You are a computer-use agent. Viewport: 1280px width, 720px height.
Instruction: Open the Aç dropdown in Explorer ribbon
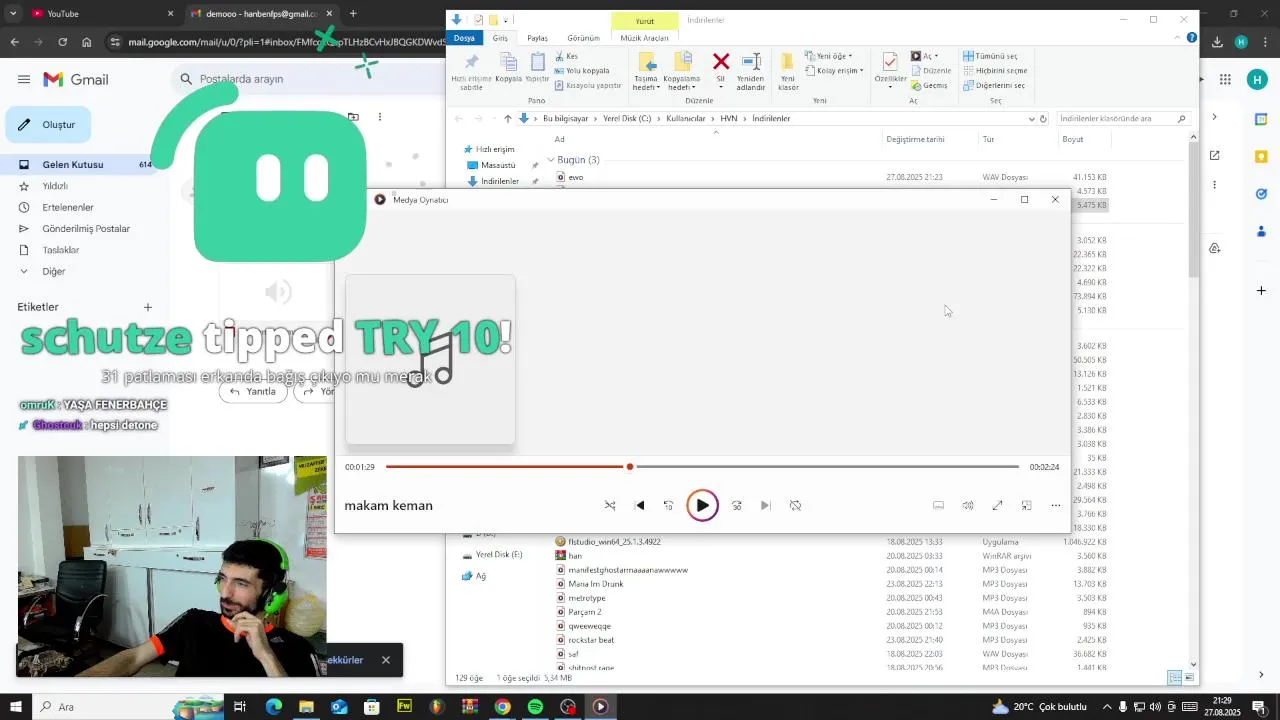pyautogui.click(x=924, y=56)
